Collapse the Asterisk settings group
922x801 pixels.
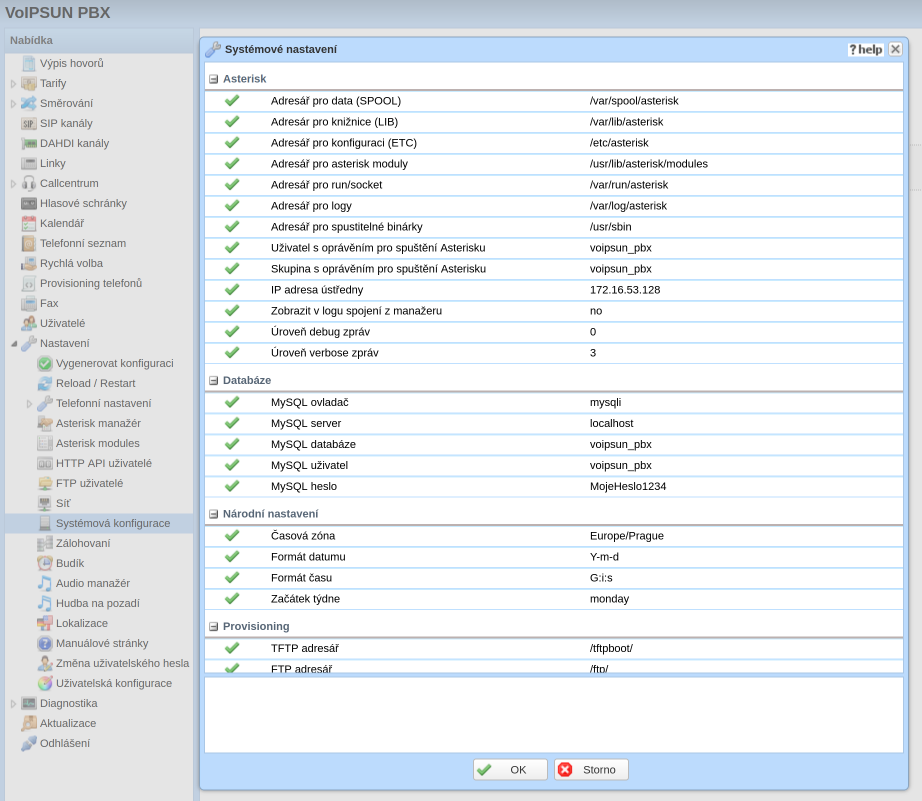pyautogui.click(x=213, y=79)
